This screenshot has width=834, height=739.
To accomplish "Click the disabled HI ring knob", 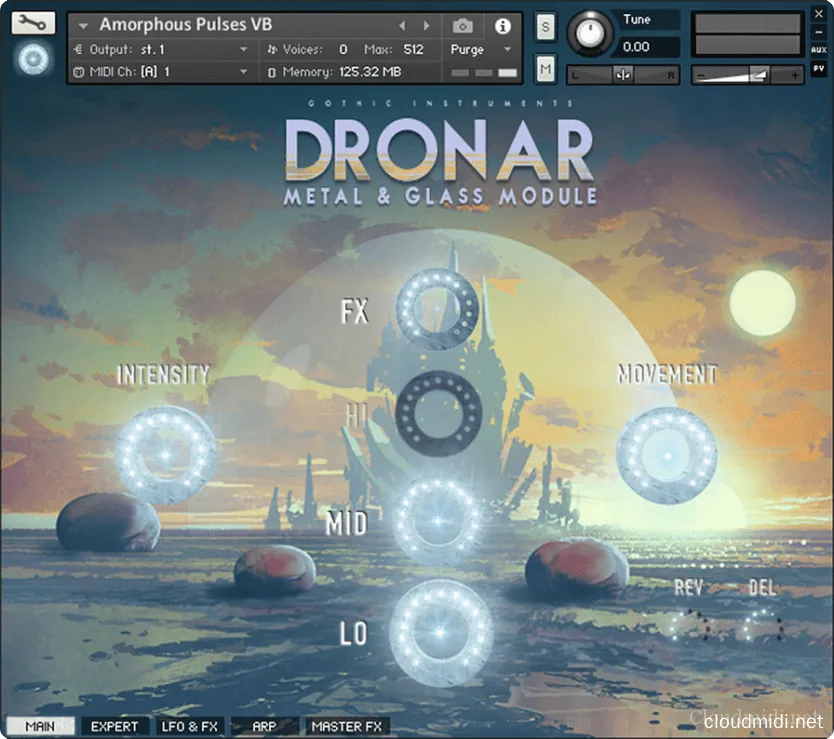I will pyautogui.click(x=438, y=413).
